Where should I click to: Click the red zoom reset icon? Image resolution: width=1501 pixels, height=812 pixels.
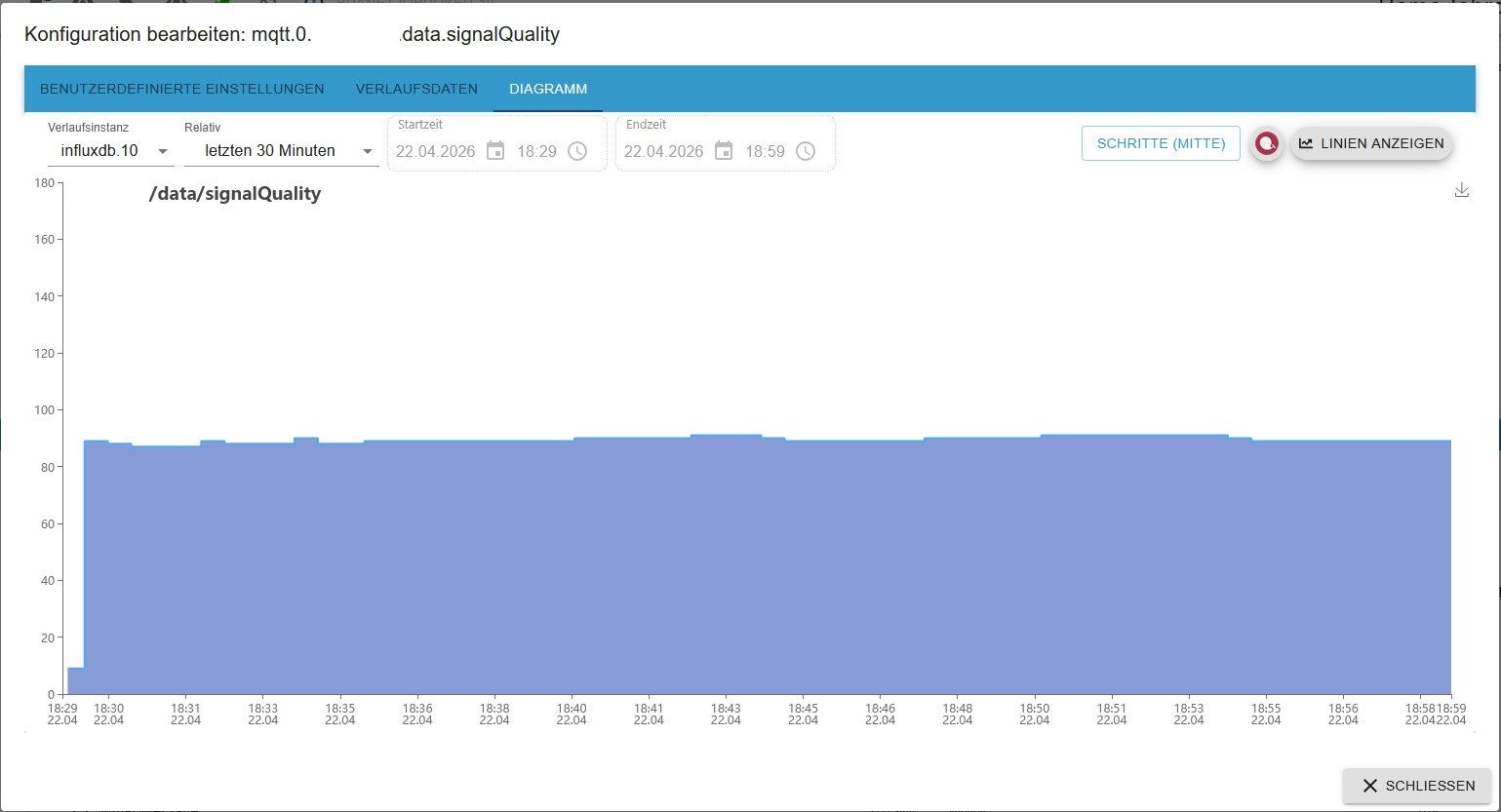(x=1266, y=143)
